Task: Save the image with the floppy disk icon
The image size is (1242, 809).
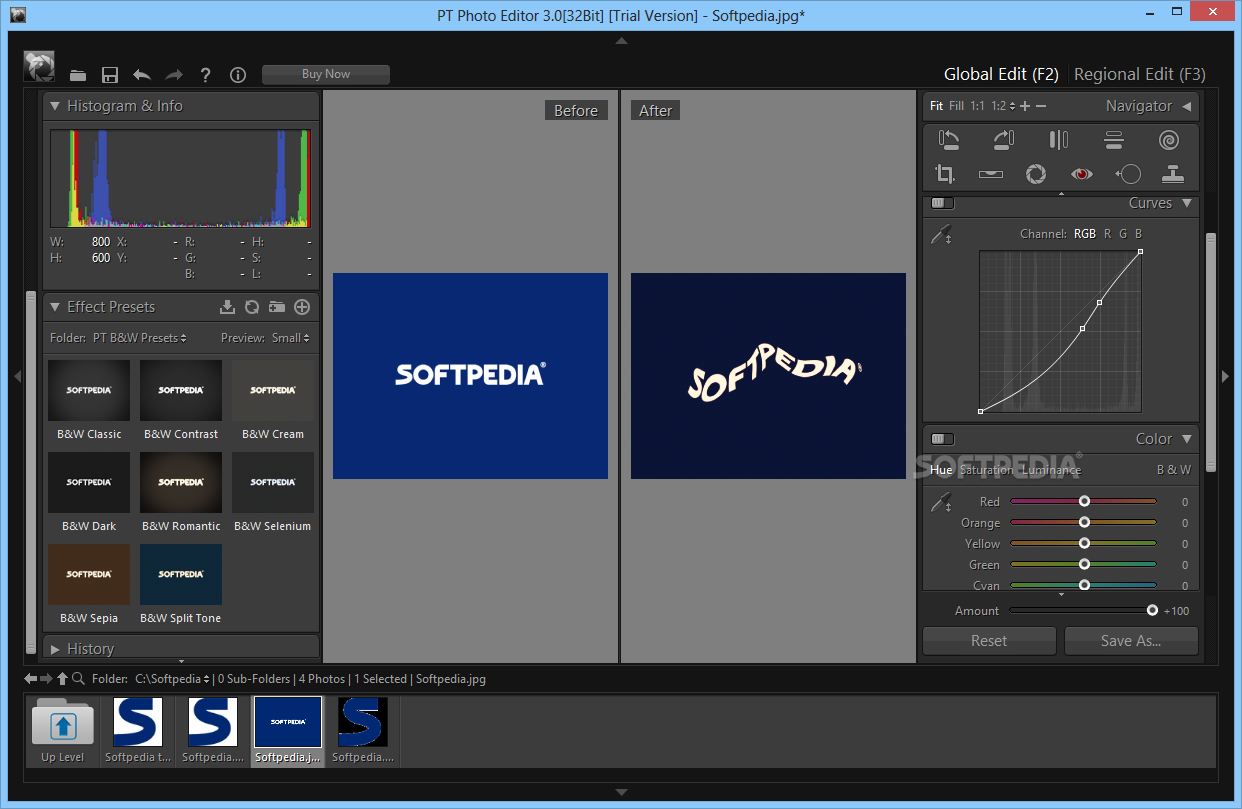Action: click(x=110, y=75)
